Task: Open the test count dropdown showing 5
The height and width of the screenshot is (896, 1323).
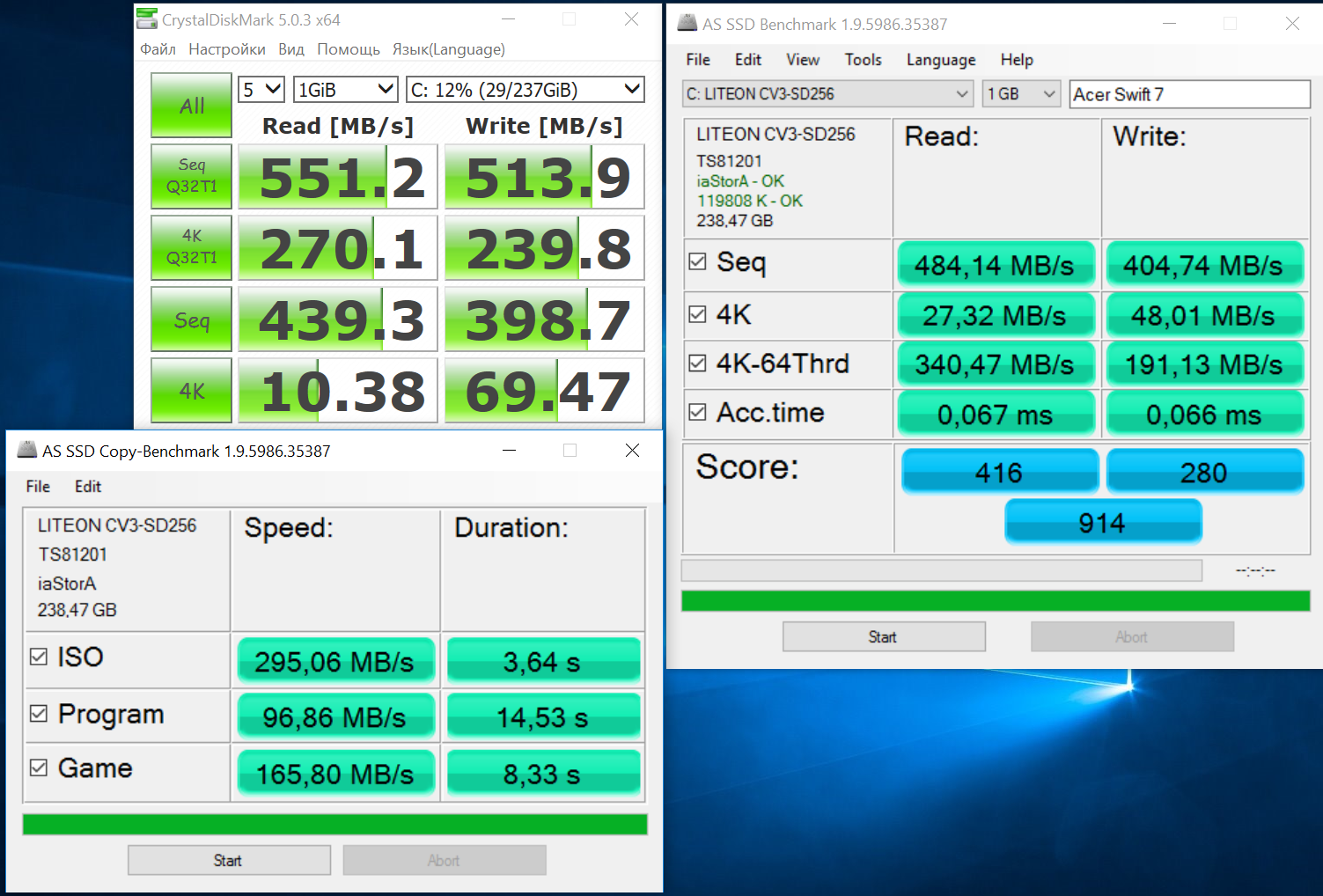Action: (x=261, y=90)
